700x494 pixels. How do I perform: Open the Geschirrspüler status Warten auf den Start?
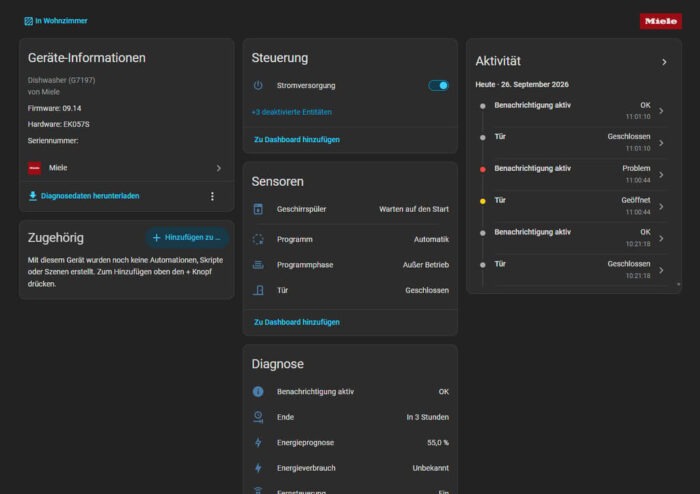[x=414, y=209]
